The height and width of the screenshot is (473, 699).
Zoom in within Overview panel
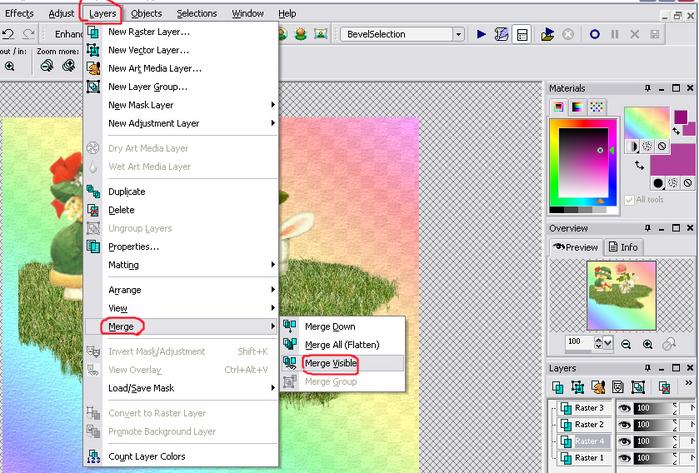coord(648,344)
